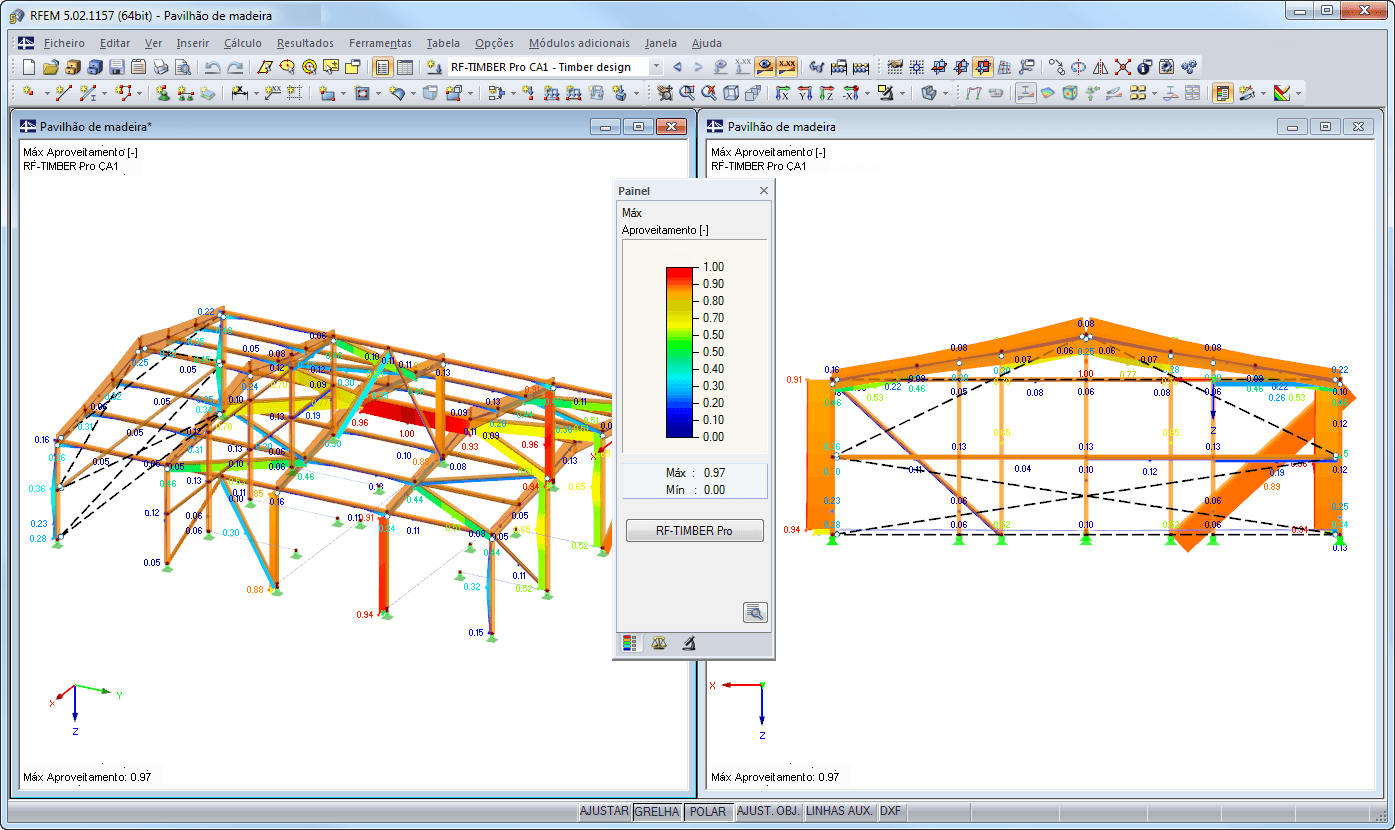Open the Módulos adicionais menu

[x=580, y=43]
